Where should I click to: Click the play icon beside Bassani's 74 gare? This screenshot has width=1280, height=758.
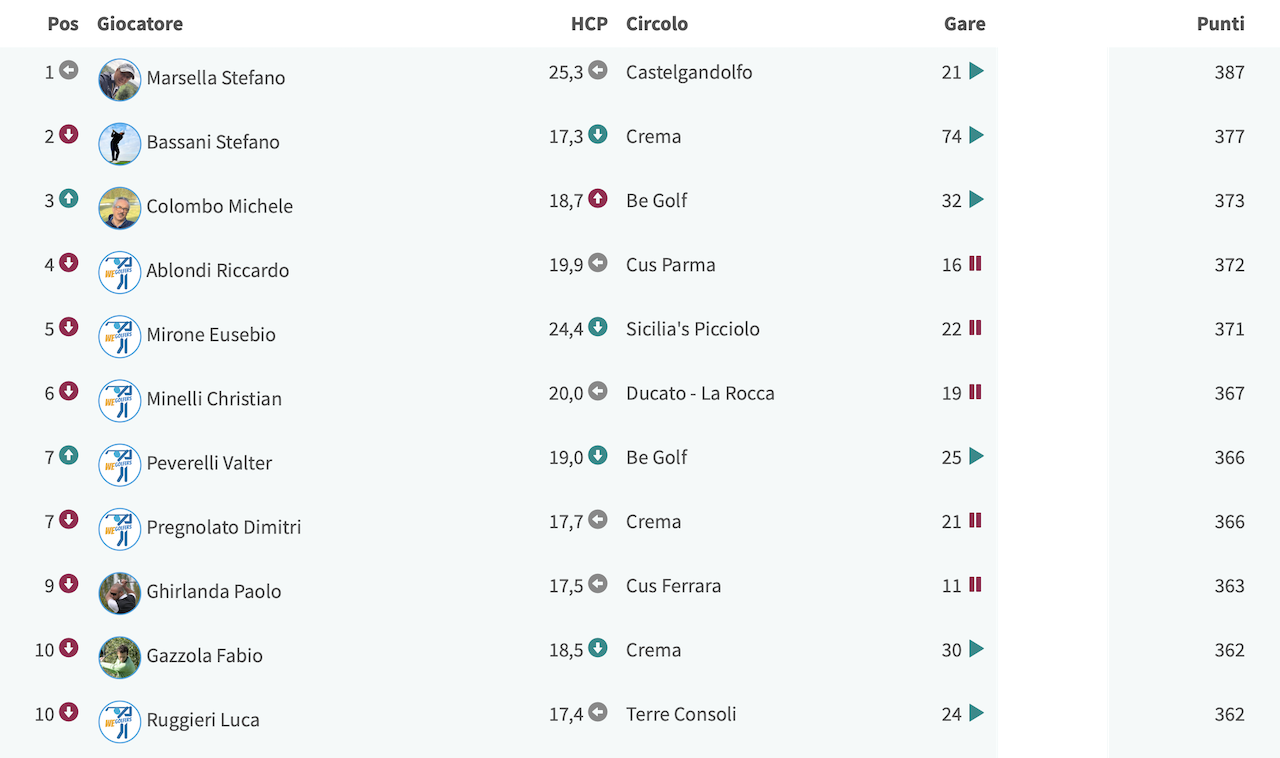point(977,135)
